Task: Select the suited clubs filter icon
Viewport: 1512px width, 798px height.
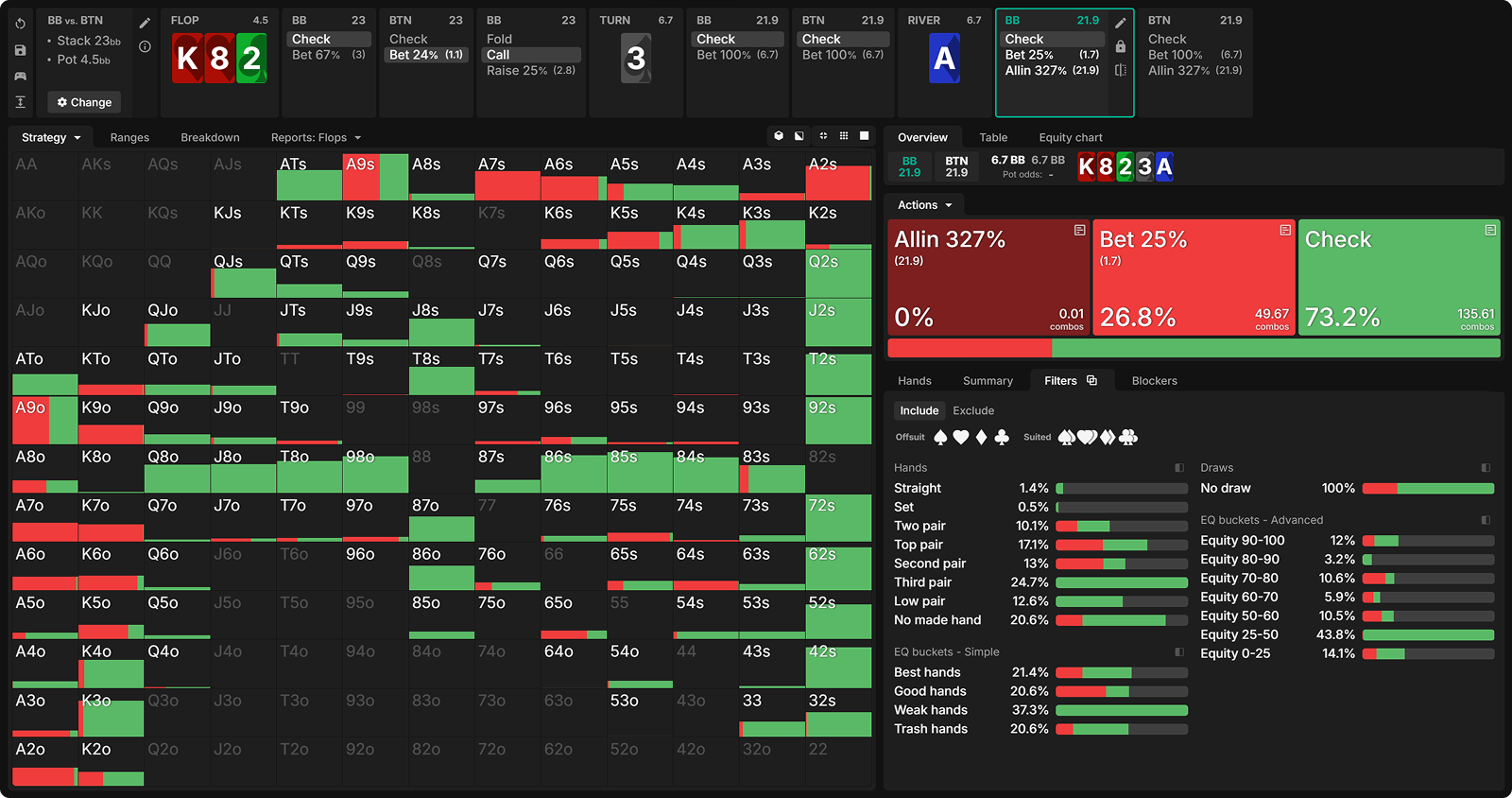Action: (x=1128, y=437)
